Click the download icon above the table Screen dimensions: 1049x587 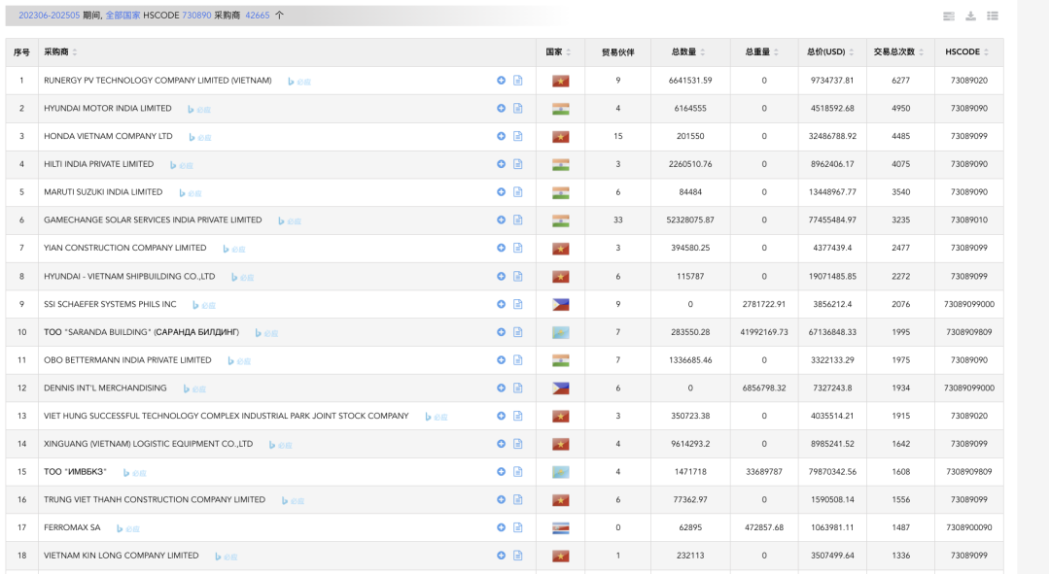(x=970, y=16)
